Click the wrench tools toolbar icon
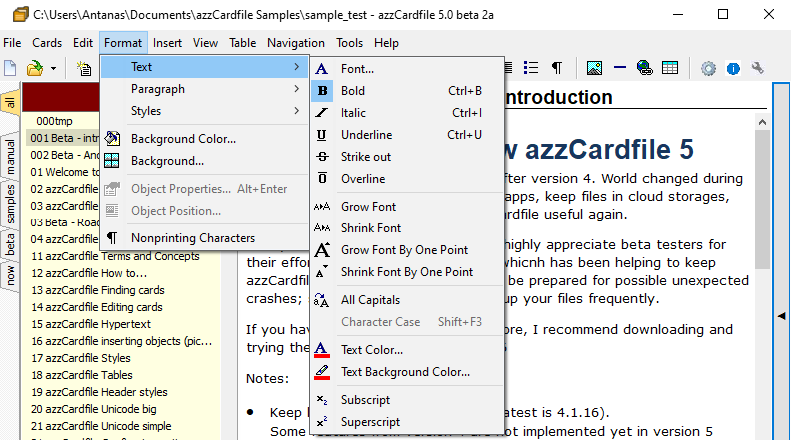This screenshot has height=440, width=792. click(758, 68)
